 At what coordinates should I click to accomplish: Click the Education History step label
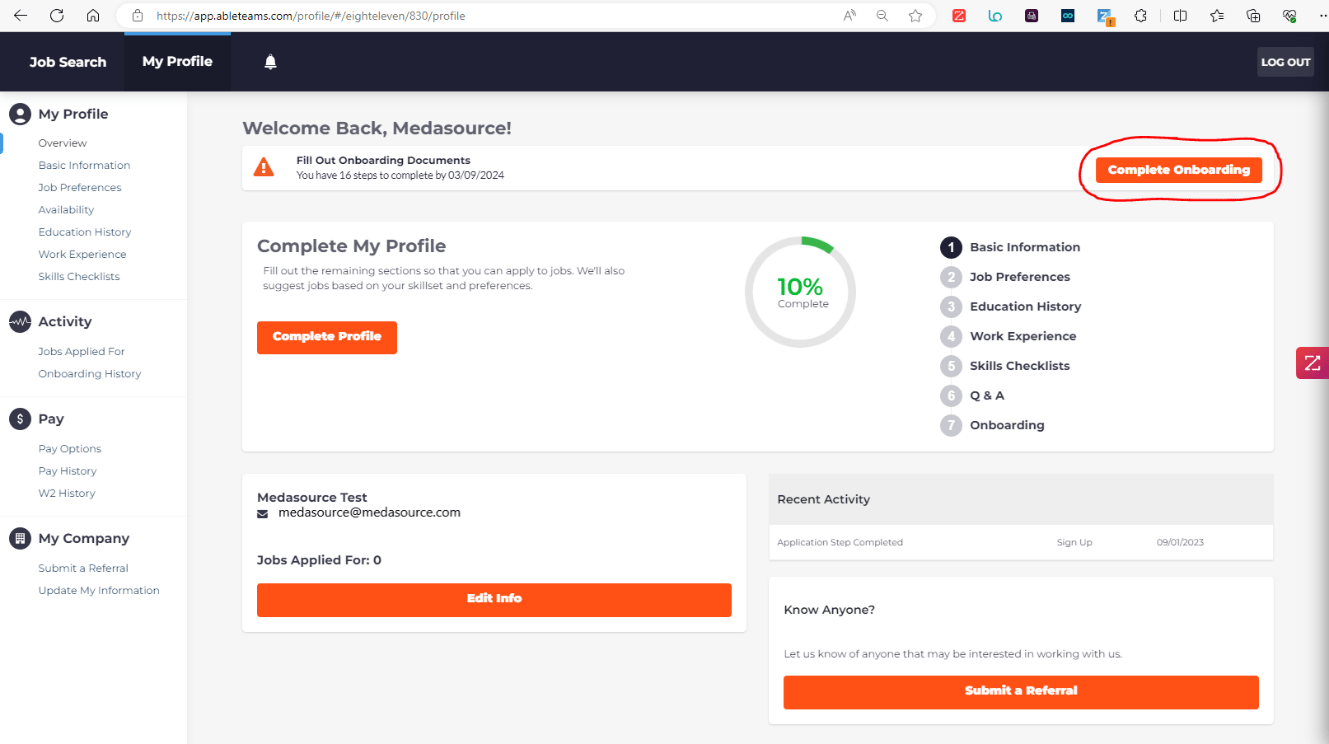click(x=1026, y=307)
